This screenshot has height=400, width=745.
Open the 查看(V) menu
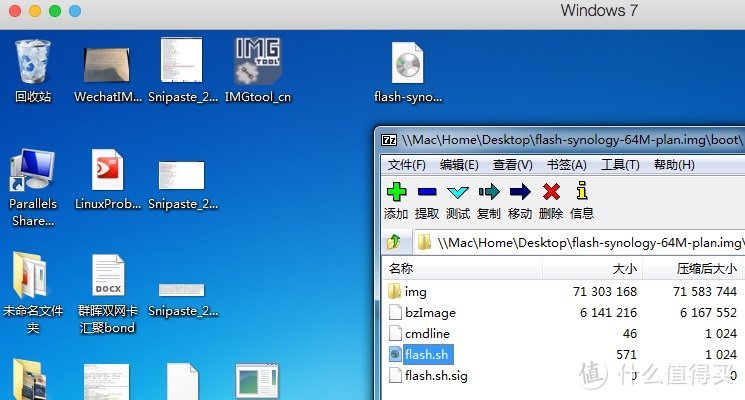point(513,165)
